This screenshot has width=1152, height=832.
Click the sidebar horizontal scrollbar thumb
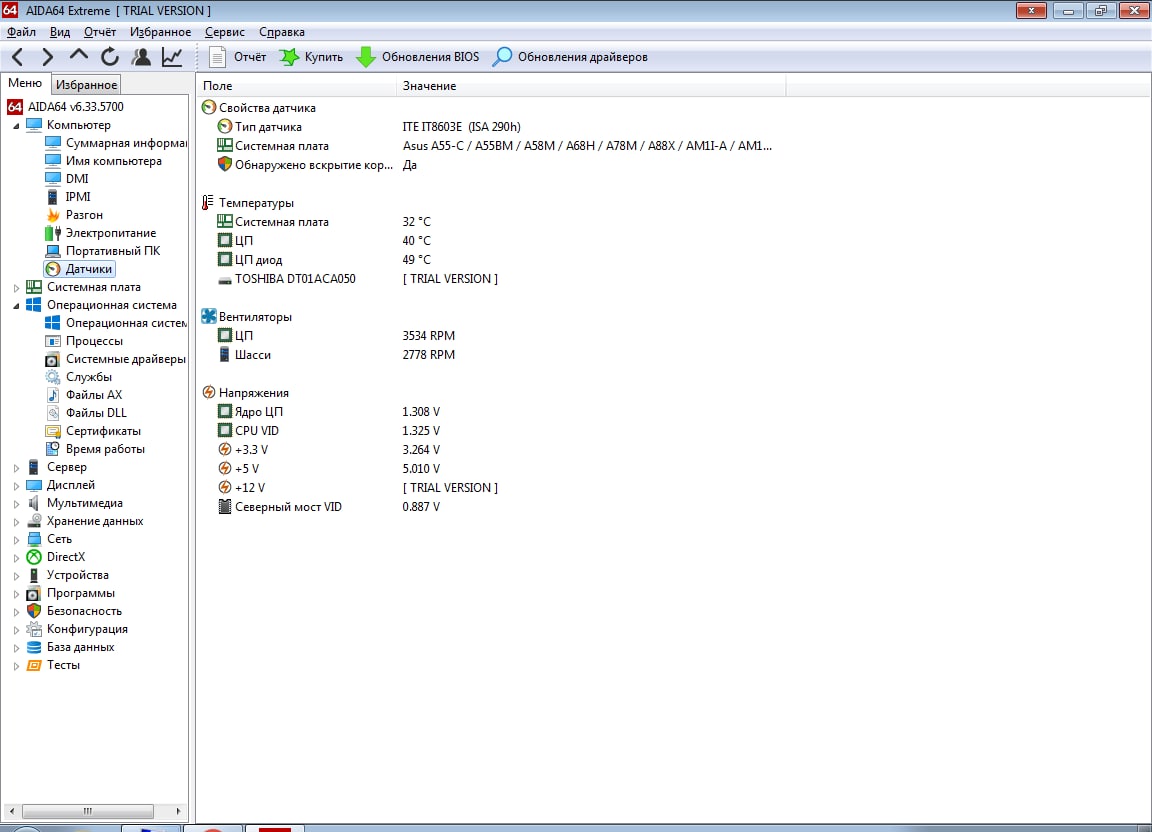(x=87, y=811)
